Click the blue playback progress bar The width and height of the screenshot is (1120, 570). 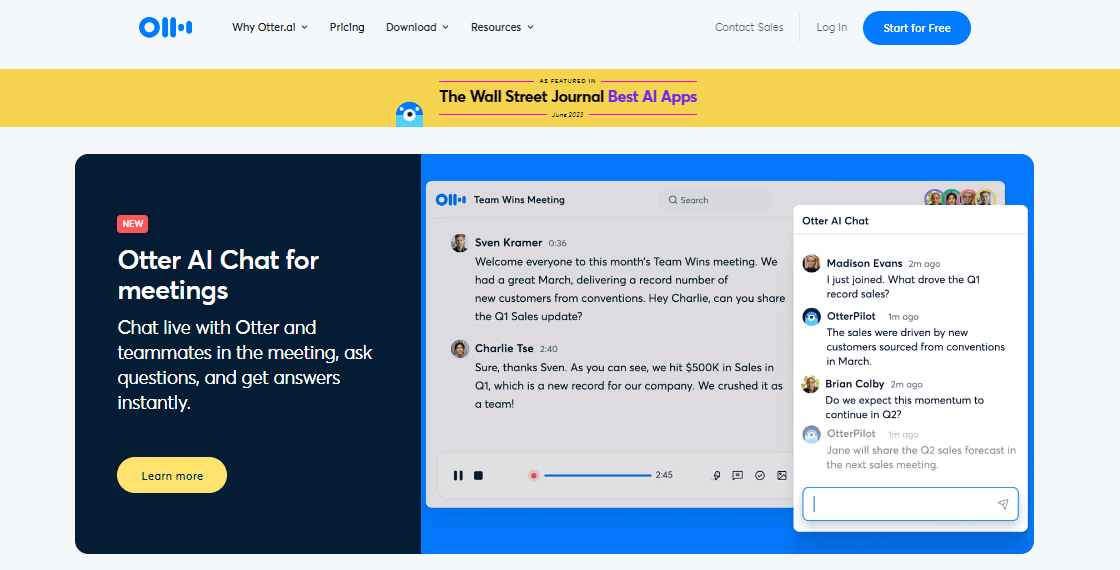pyautogui.click(x=598, y=475)
